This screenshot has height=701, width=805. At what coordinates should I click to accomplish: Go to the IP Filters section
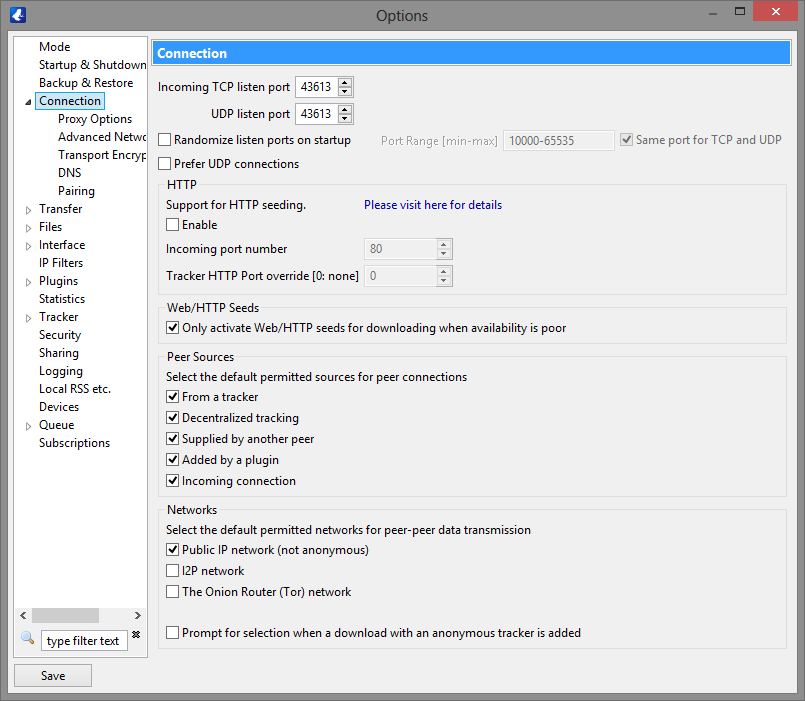point(61,263)
